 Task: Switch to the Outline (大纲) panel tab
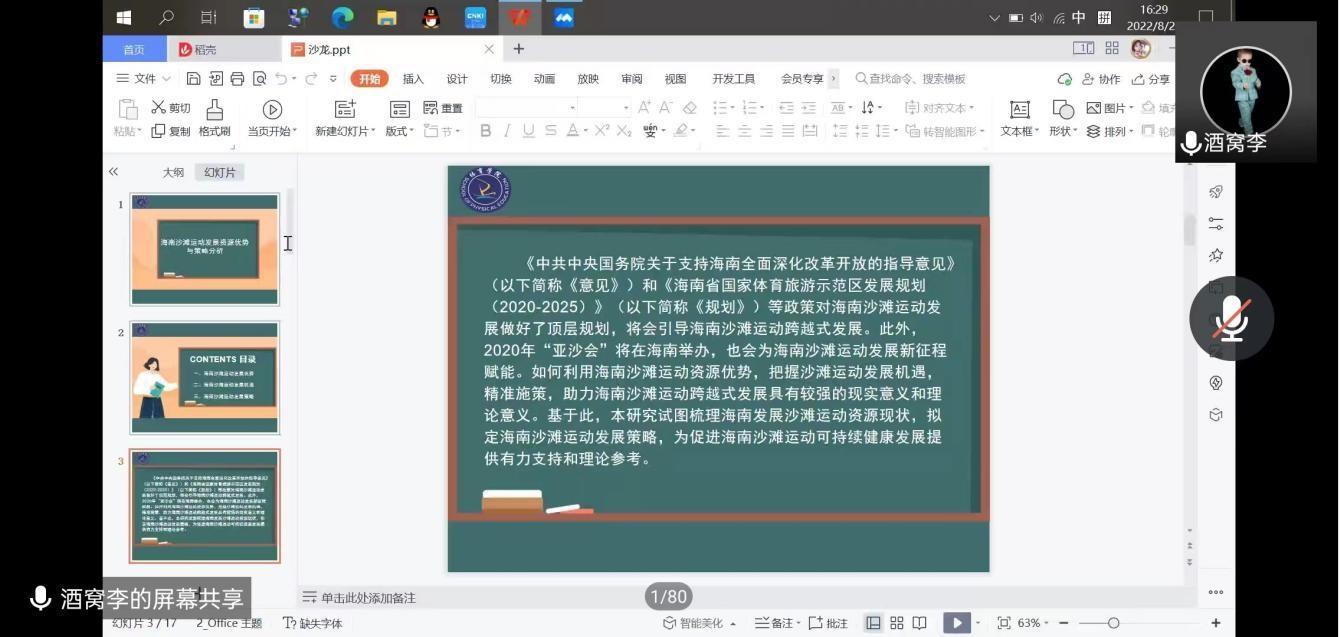(x=173, y=172)
